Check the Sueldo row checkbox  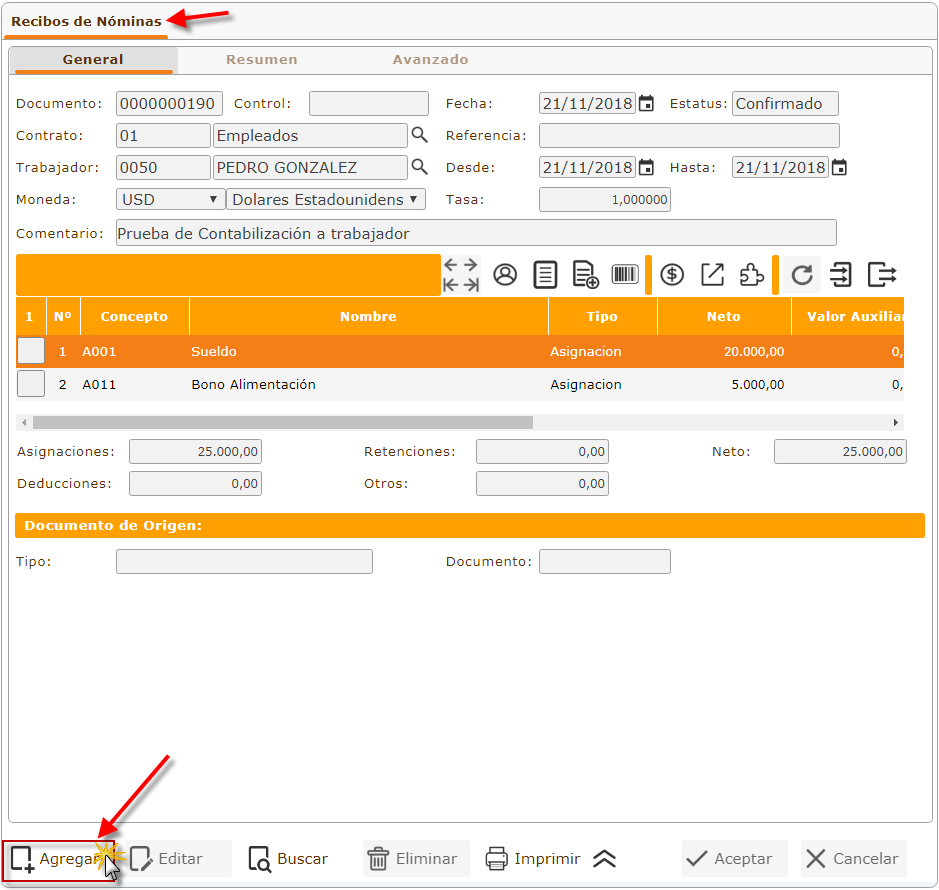(31, 351)
